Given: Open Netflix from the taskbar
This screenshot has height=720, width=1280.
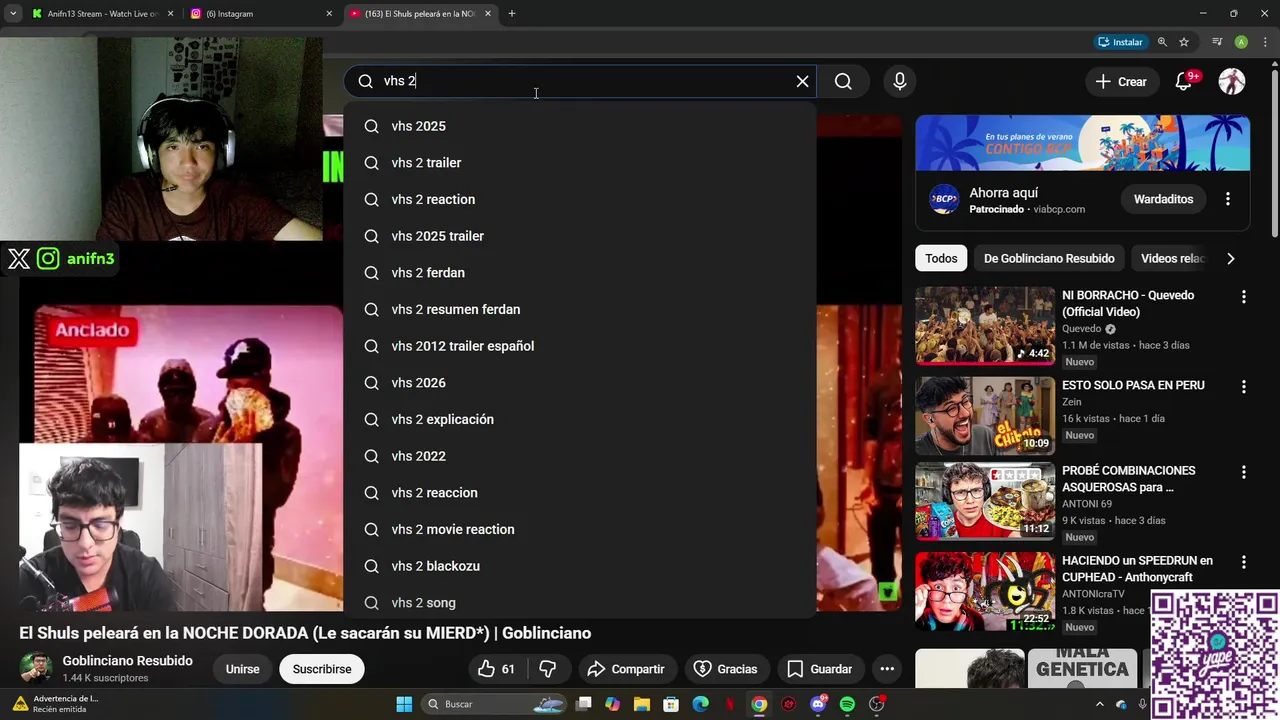Looking at the screenshot, I should coord(730,704).
